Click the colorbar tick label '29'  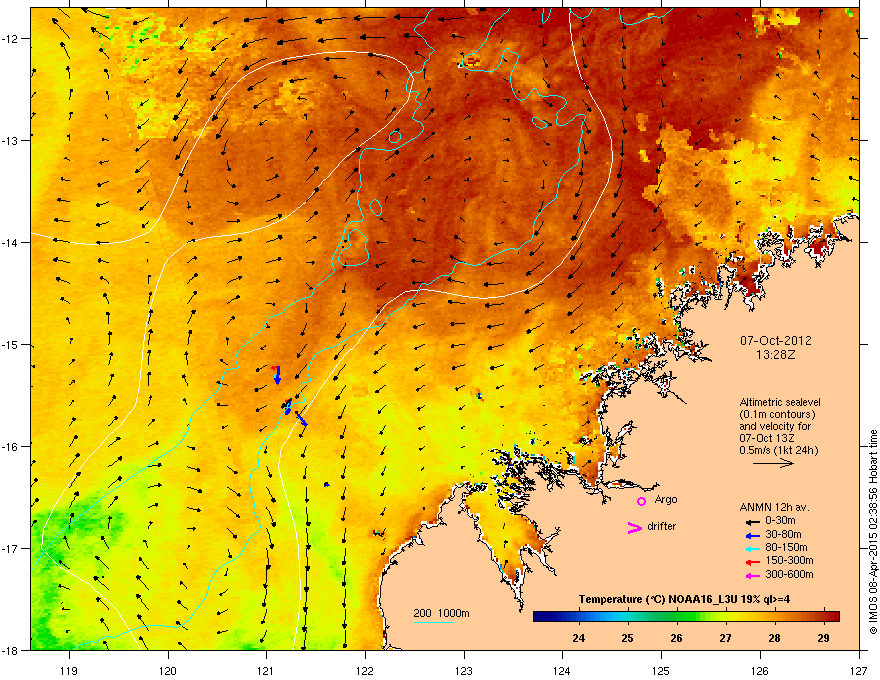(823, 638)
